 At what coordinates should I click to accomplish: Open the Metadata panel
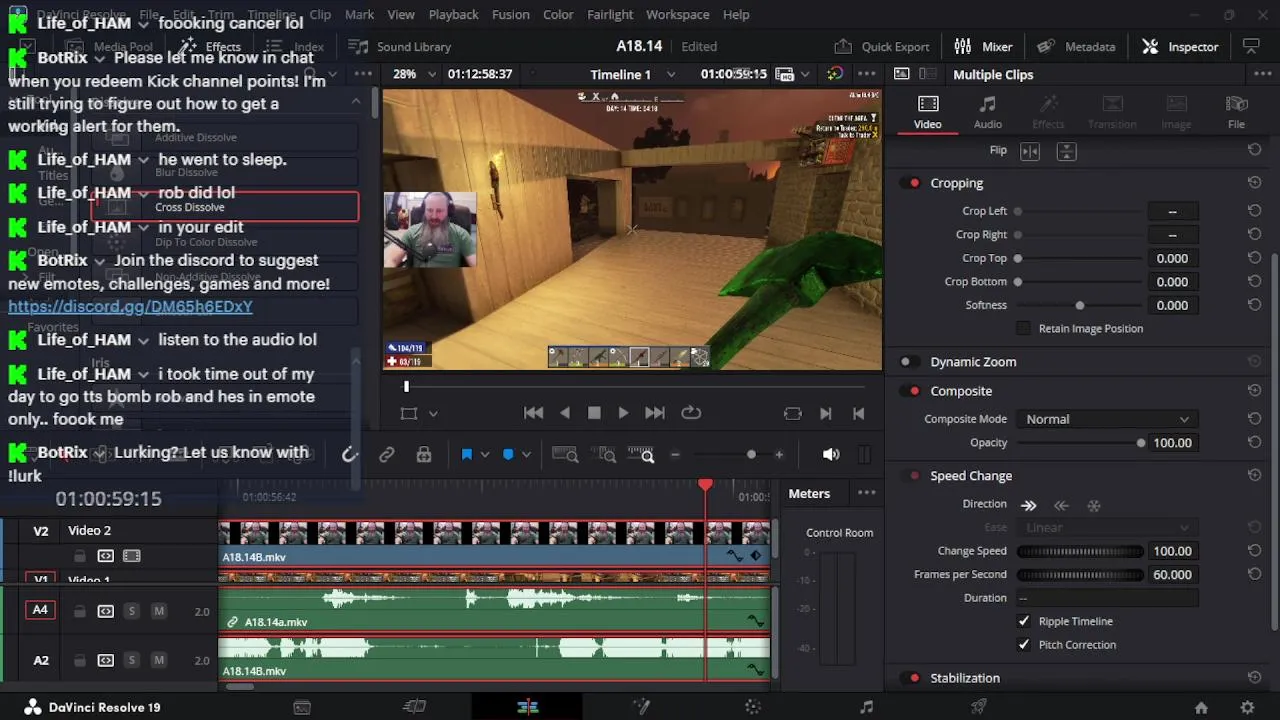click(1076, 47)
